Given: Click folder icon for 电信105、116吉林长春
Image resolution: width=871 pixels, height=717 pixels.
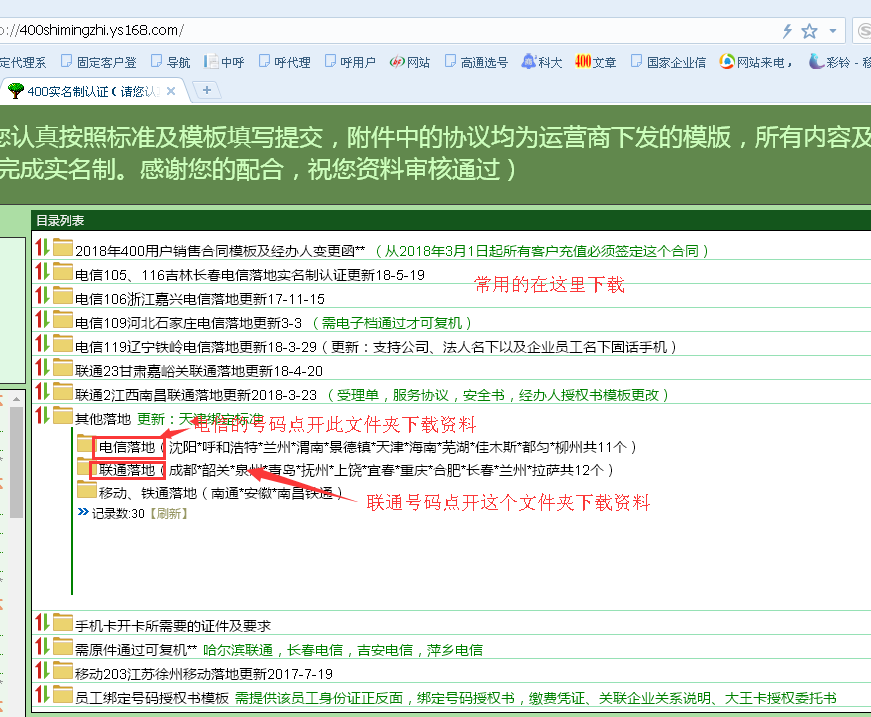Looking at the screenshot, I should (x=63, y=273).
